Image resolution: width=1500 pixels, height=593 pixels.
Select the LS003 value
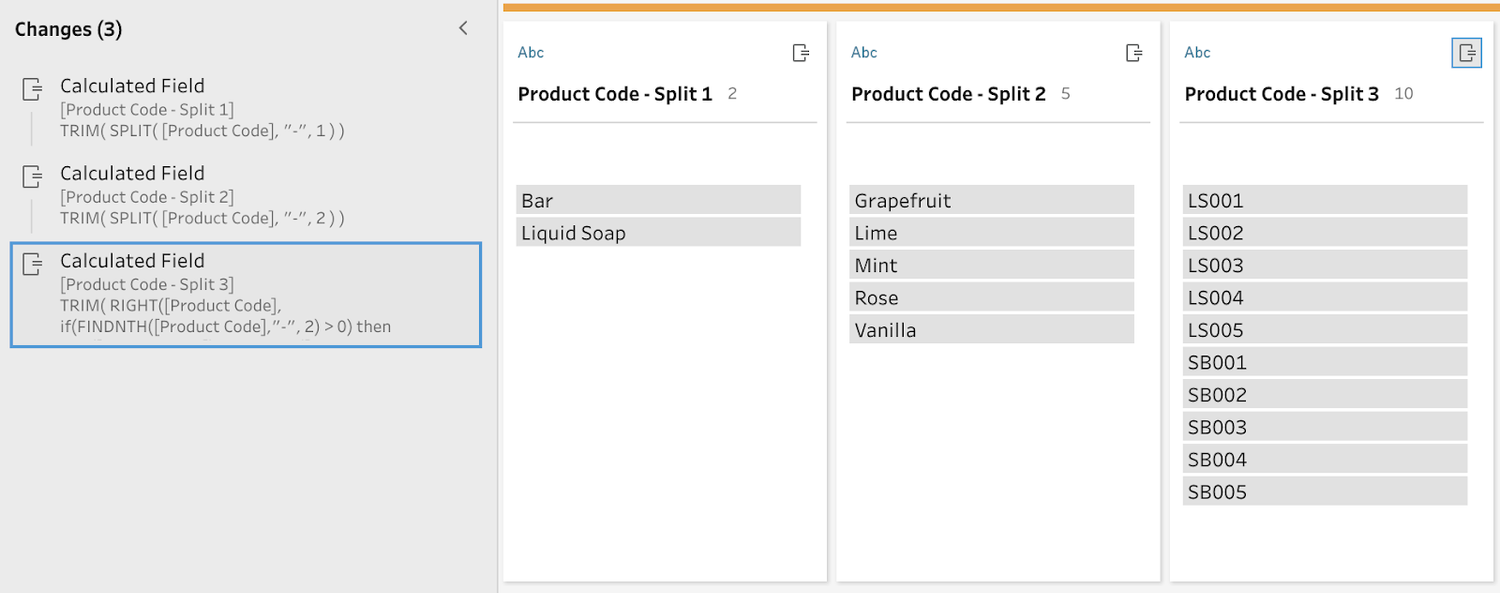tap(1325, 265)
